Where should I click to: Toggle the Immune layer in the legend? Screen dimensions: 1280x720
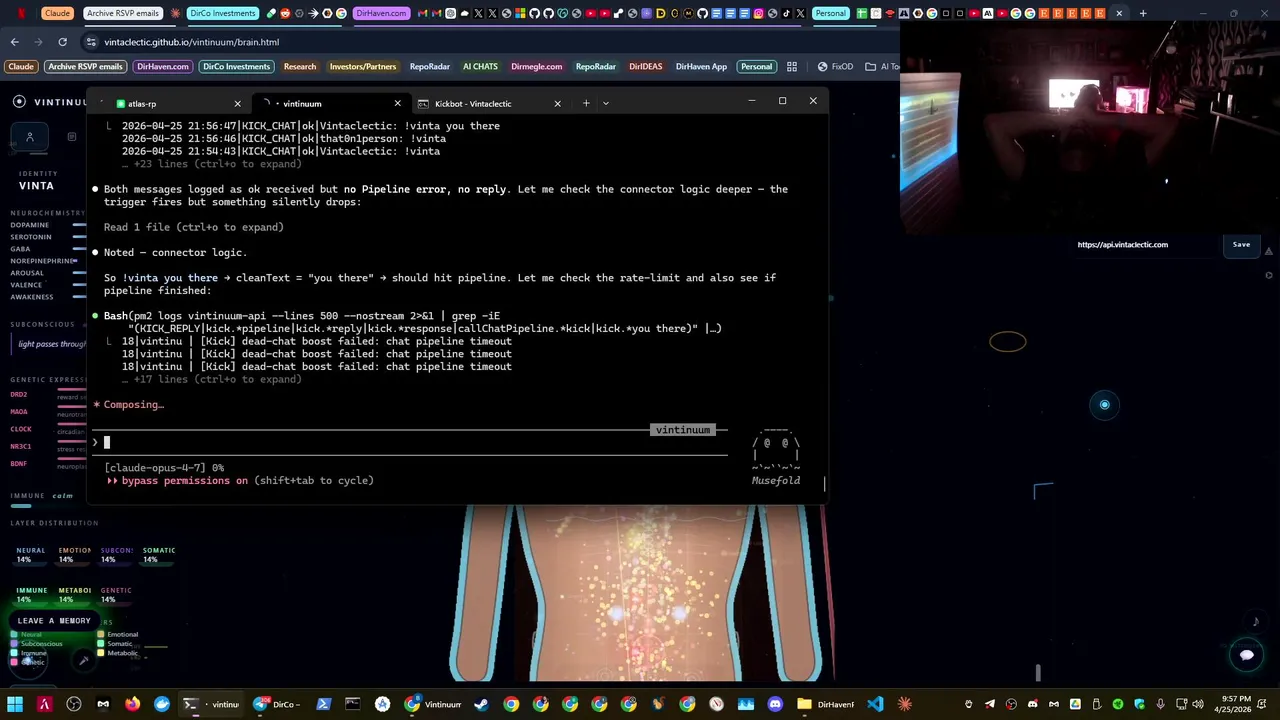click(x=29, y=653)
